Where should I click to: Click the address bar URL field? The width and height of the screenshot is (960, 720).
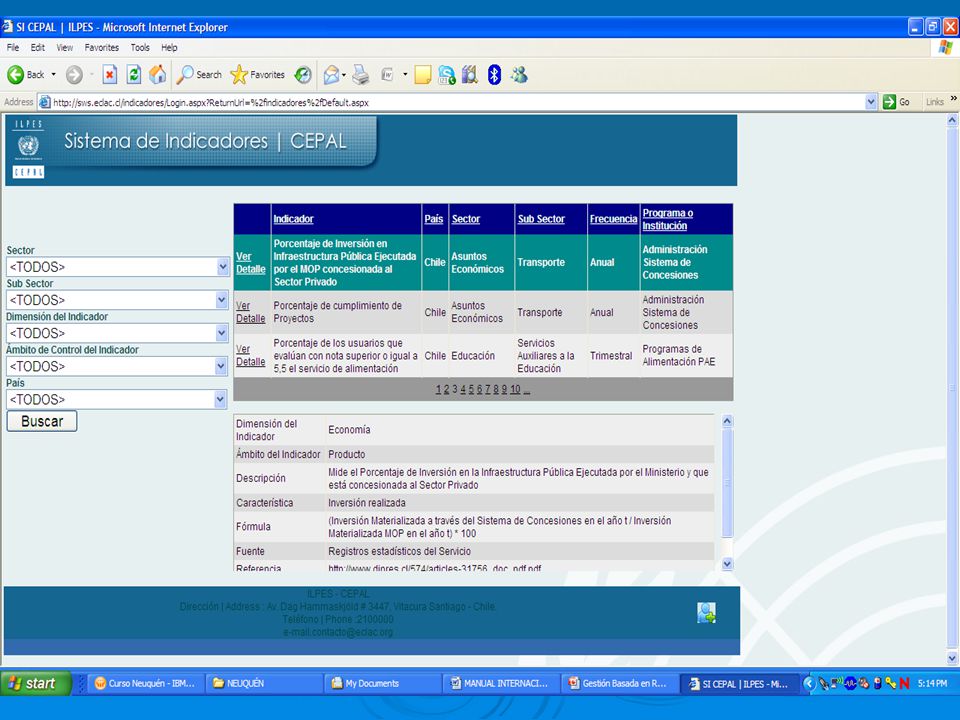coord(453,102)
